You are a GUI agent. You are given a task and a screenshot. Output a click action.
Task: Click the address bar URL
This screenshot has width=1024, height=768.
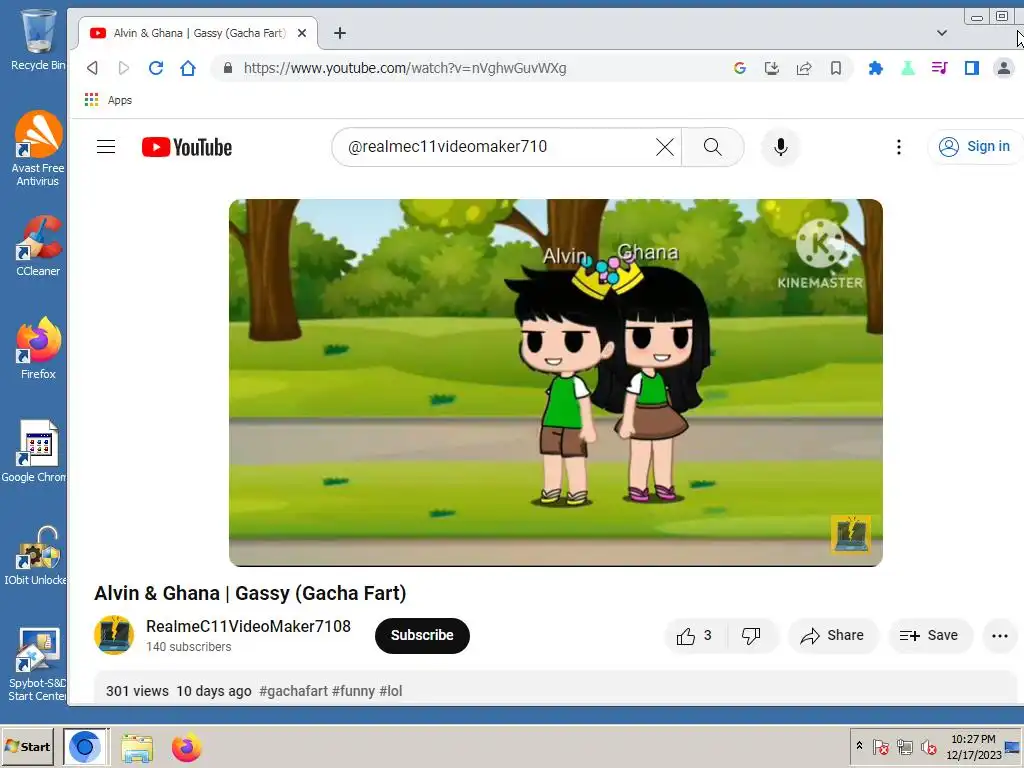coord(405,68)
